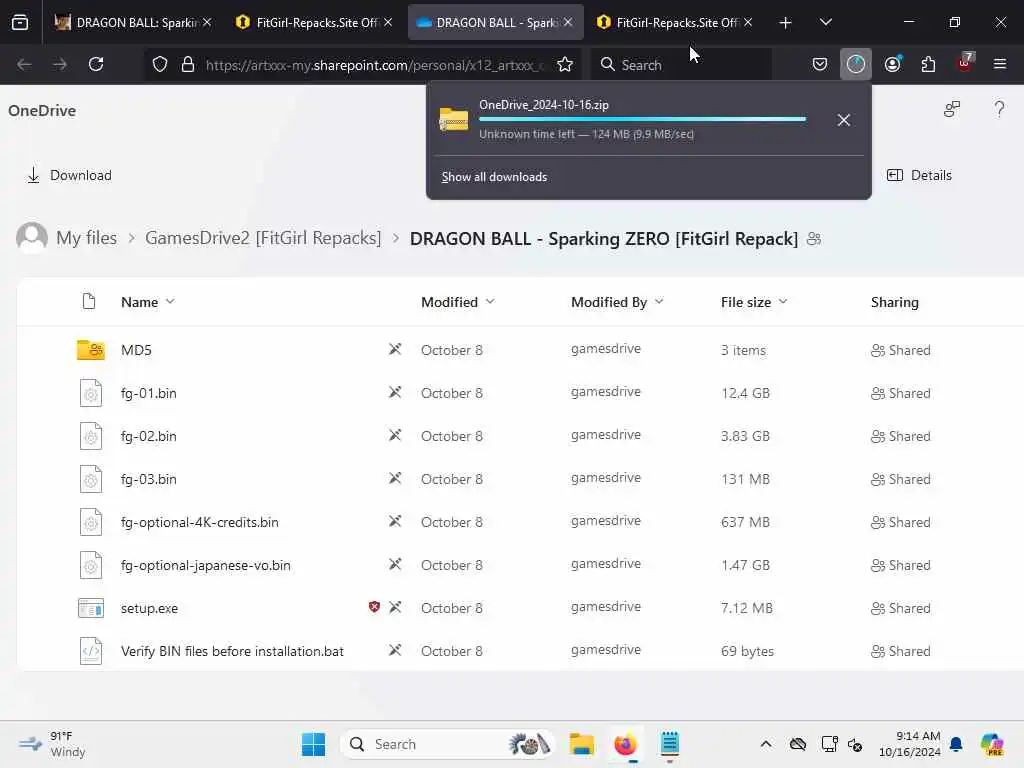Open the Modified By column dropdown
Screen dimensions: 1024x768
click(659, 302)
